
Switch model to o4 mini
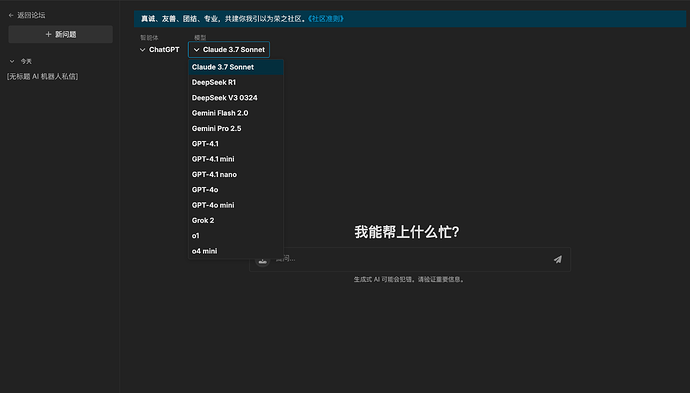click(x=236, y=251)
